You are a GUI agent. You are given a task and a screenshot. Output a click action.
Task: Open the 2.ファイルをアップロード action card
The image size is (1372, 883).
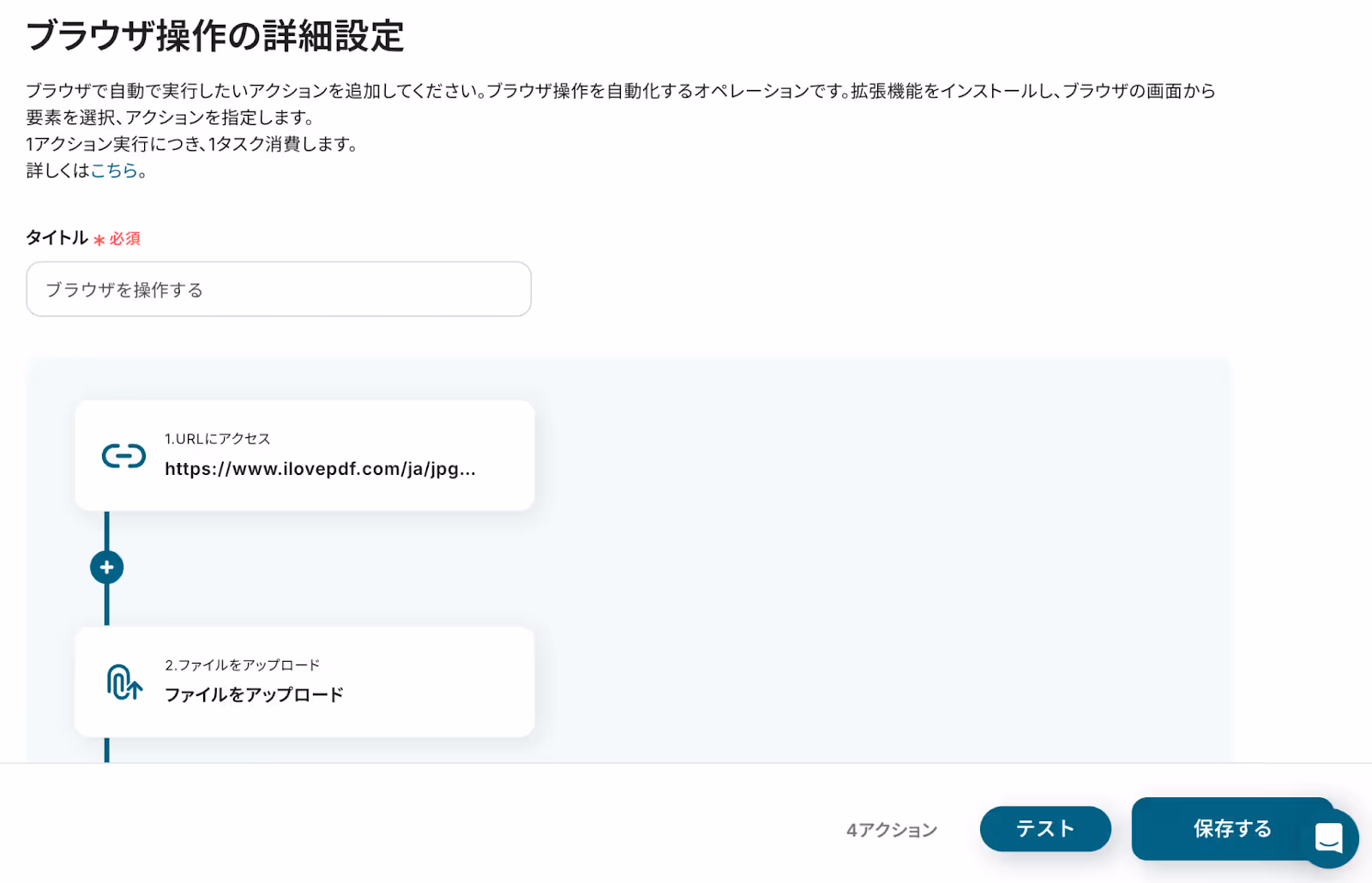[304, 682]
